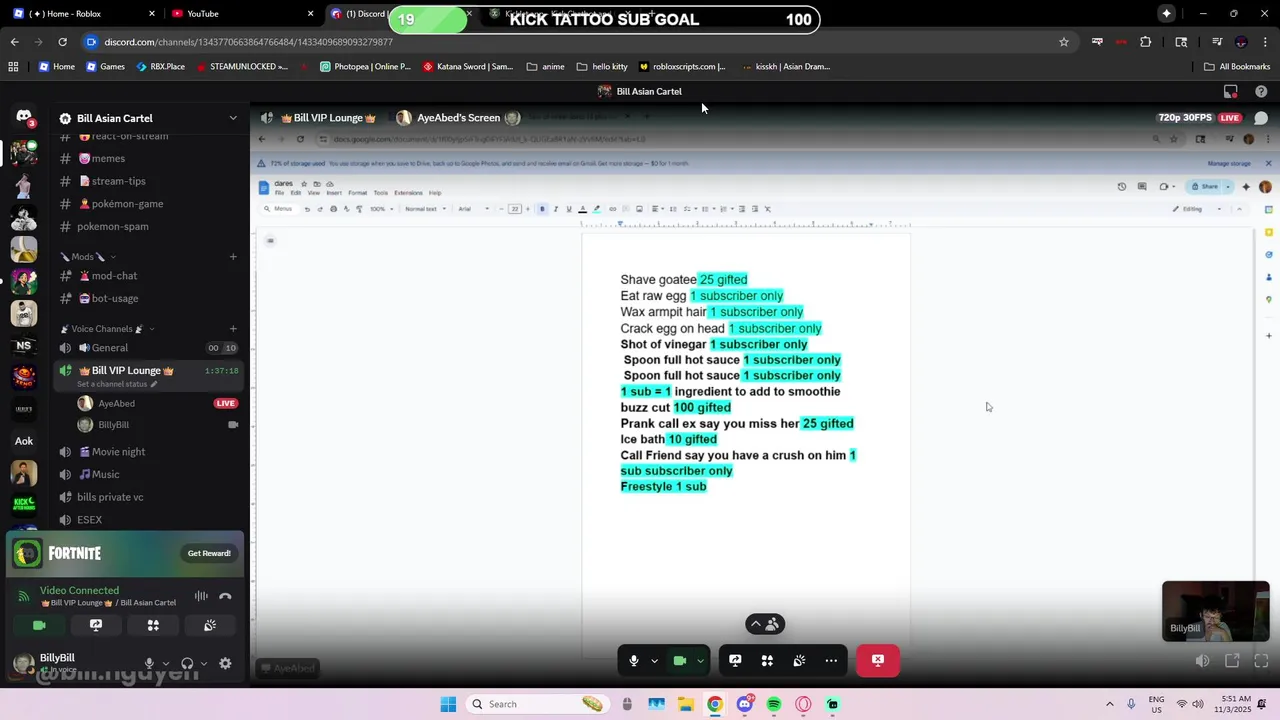1280x720 pixels.
Task: Switch to Home - Roblox browser tab
Action: pyautogui.click(x=82, y=14)
